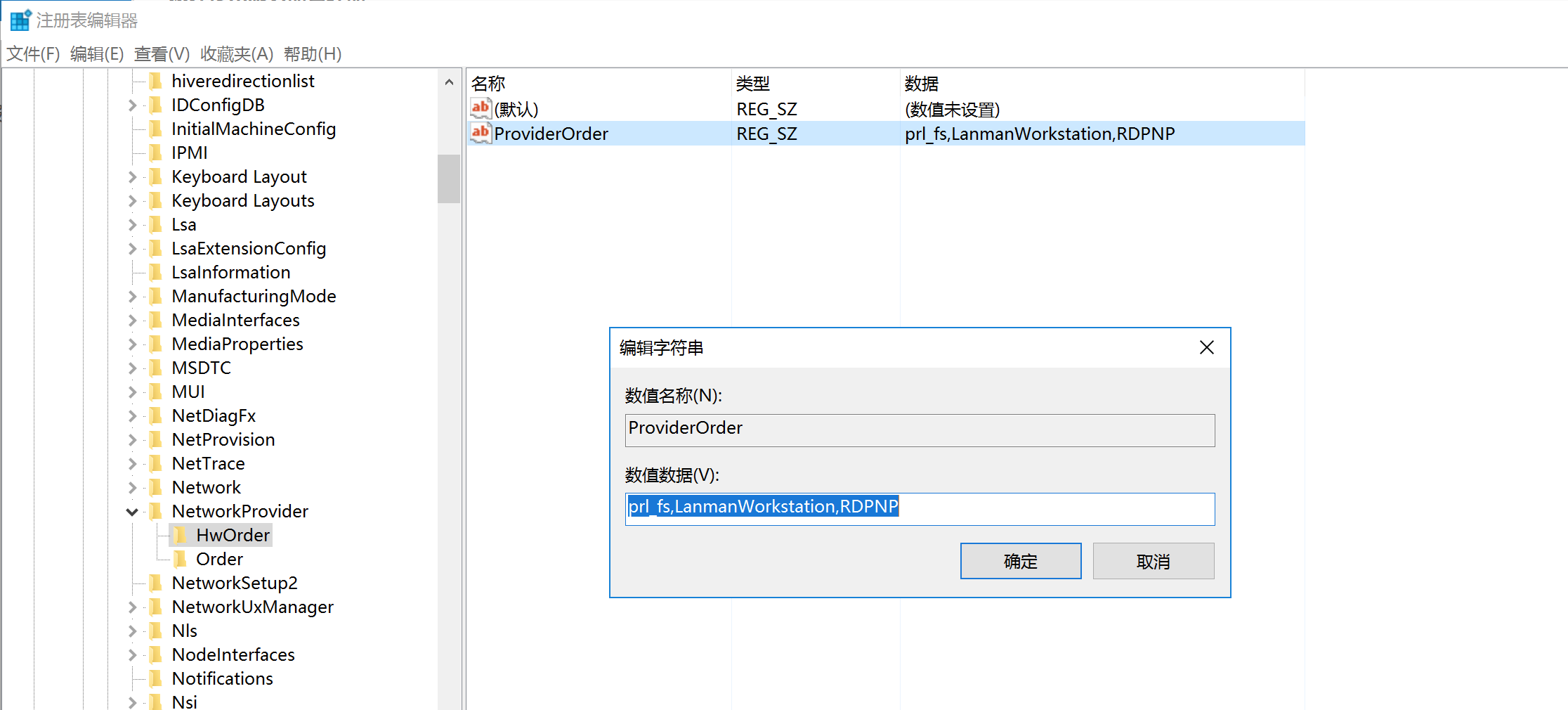Expand the Keyboard Layouts key
The image size is (1568, 710).
pos(132,201)
